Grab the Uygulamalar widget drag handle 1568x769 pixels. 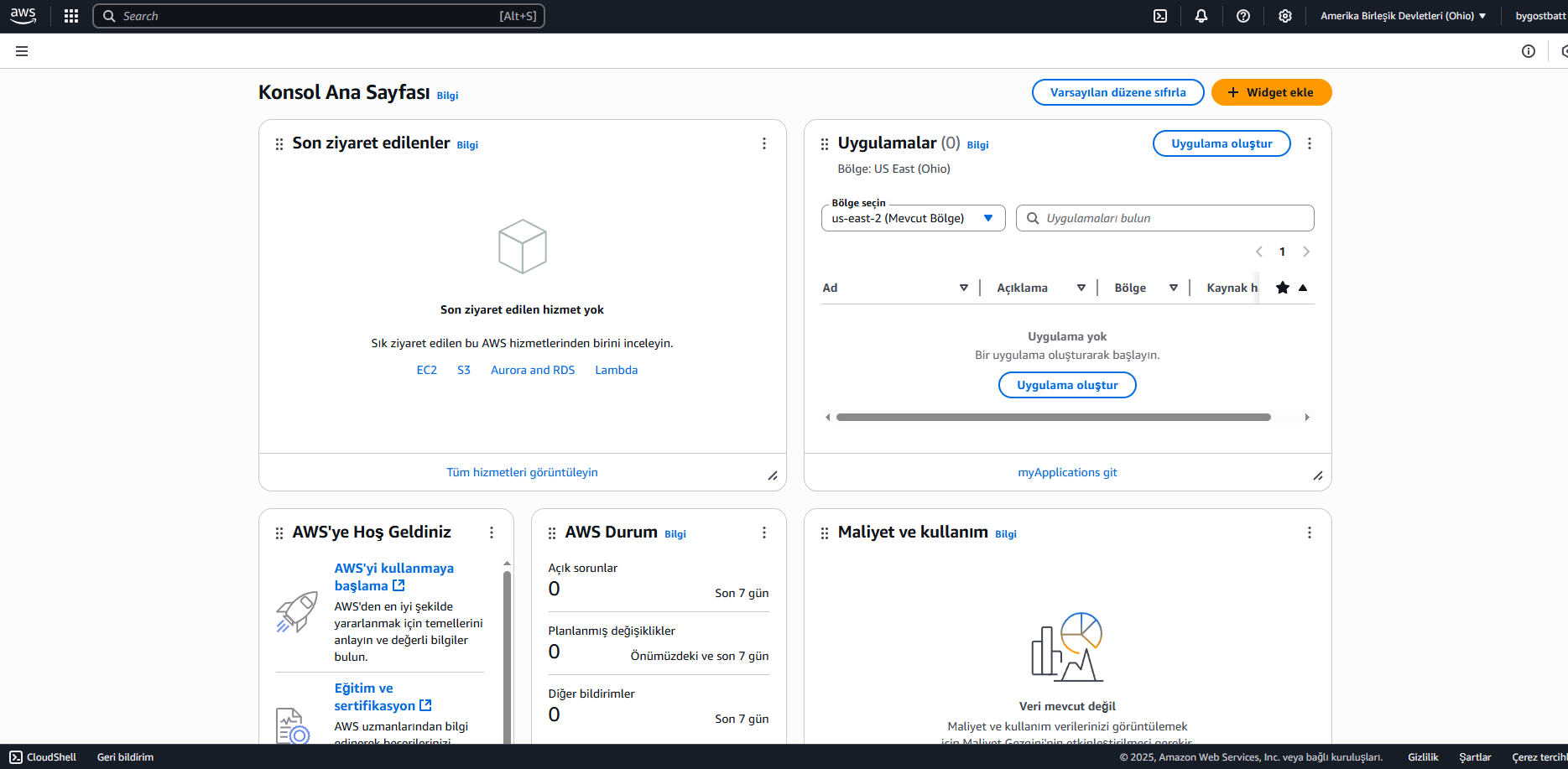(825, 144)
